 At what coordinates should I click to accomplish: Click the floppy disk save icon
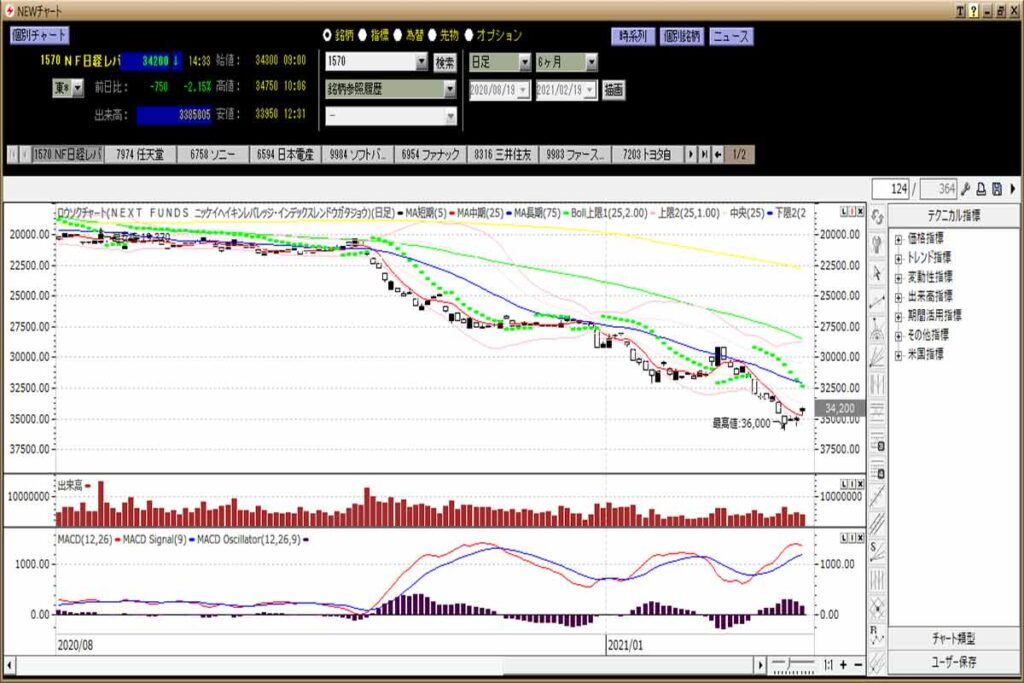997,189
